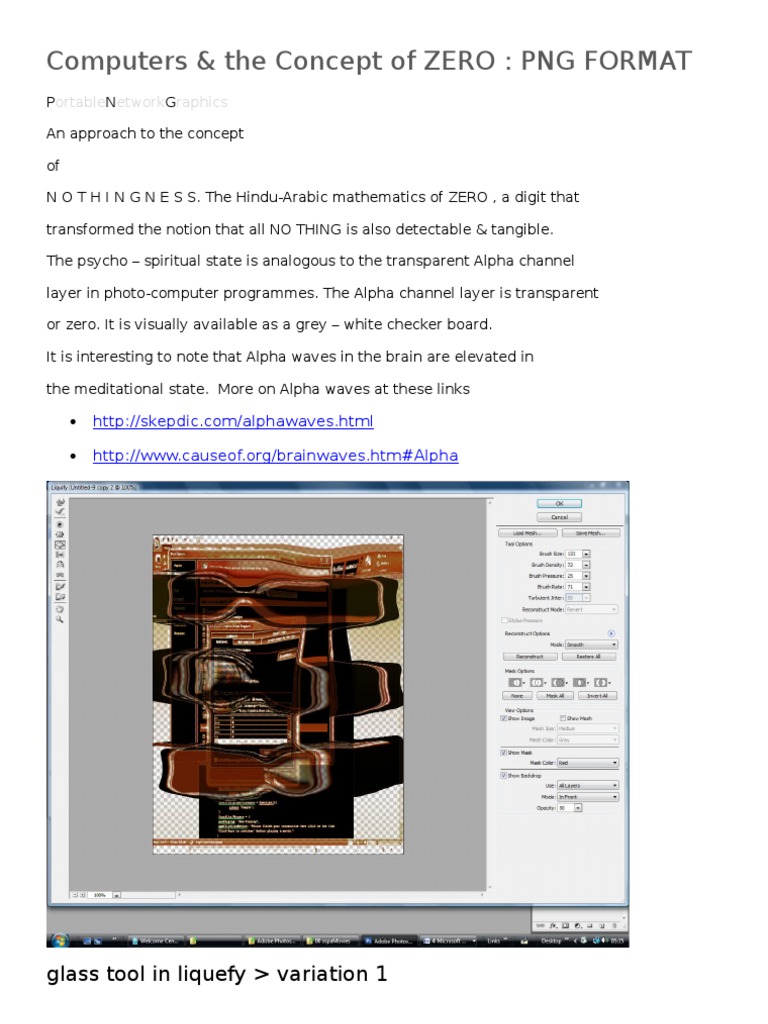The image size is (768, 1024).
Task: Click the Intersect with Selection mask icon
Action: pos(579,682)
